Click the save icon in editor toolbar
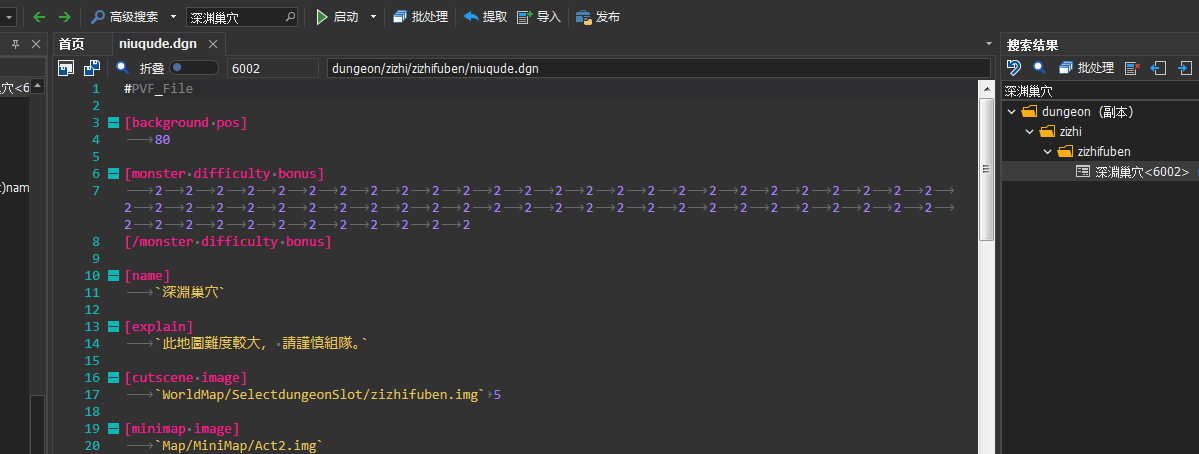This screenshot has width=1199, height=454. point(66,68)
